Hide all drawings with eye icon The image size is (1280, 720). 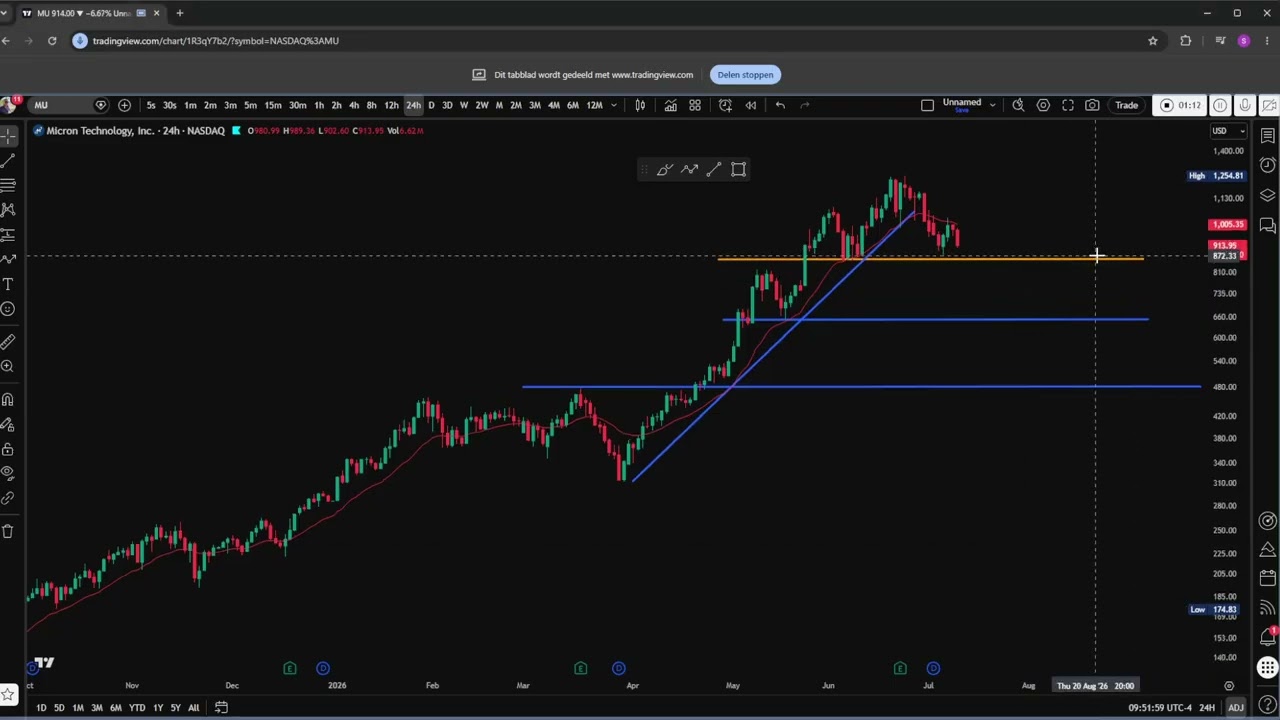click(8, 473)
